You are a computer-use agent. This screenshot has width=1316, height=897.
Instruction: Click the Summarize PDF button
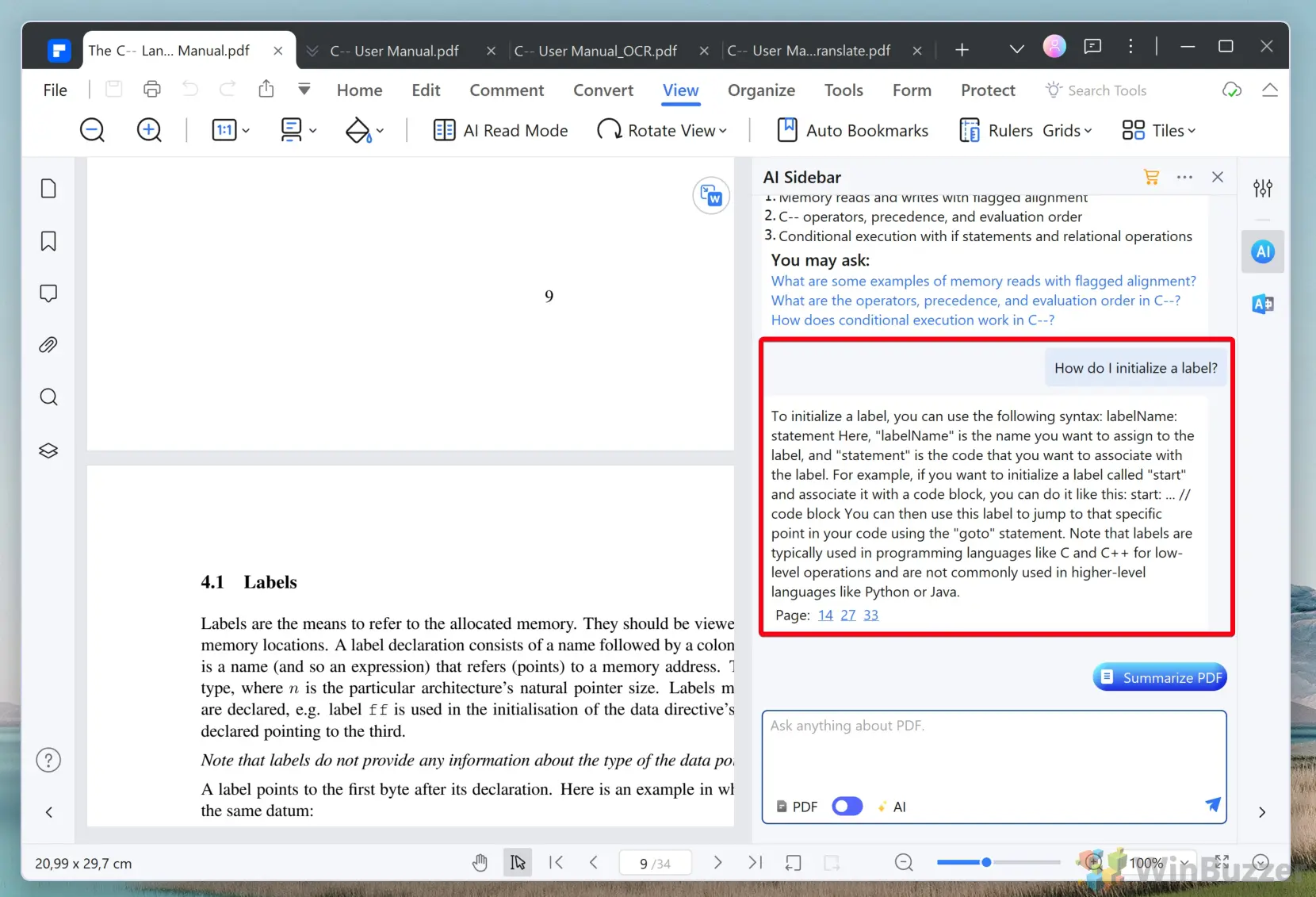click(x=1160, y=677)
